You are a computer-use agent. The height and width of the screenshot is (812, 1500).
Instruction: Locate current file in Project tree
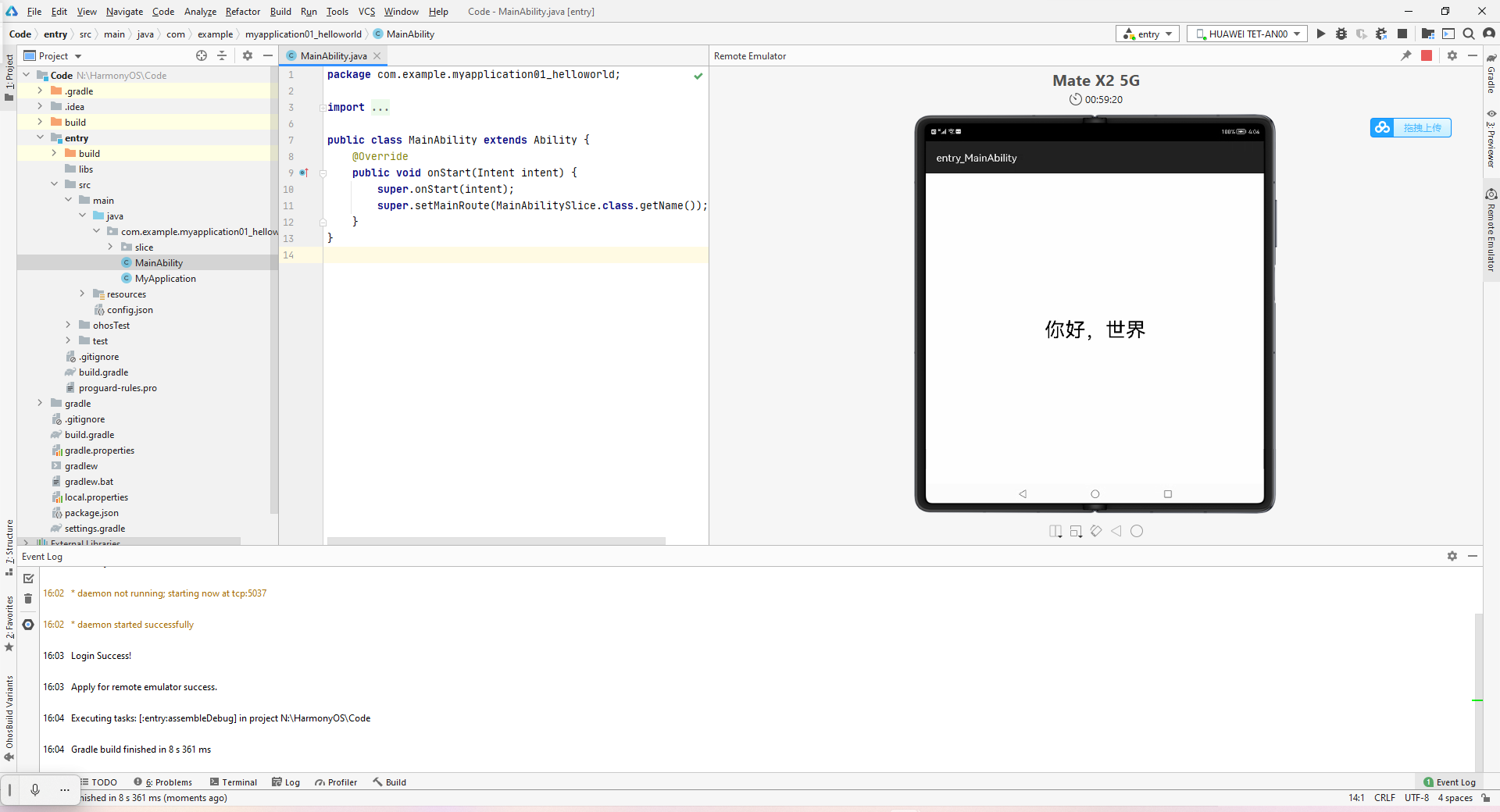point(202,55)
